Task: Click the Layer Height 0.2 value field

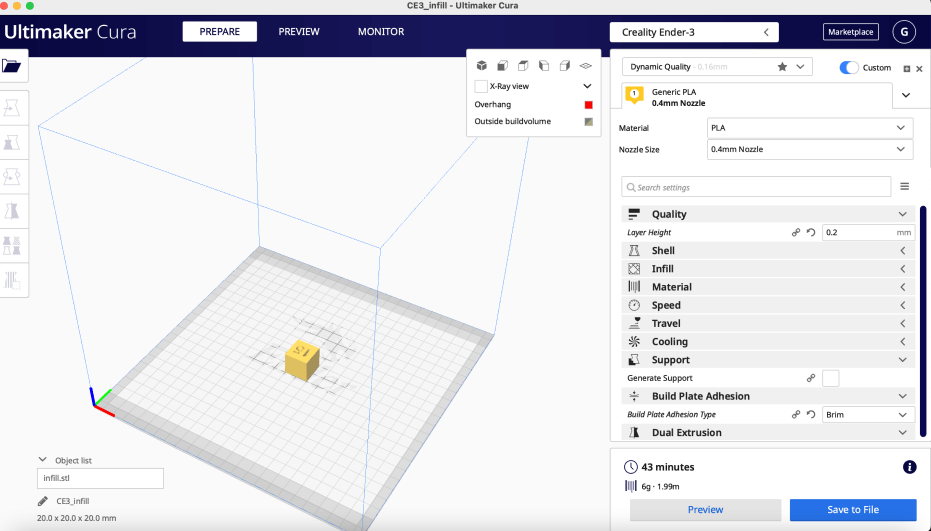Action: point(868,233)
